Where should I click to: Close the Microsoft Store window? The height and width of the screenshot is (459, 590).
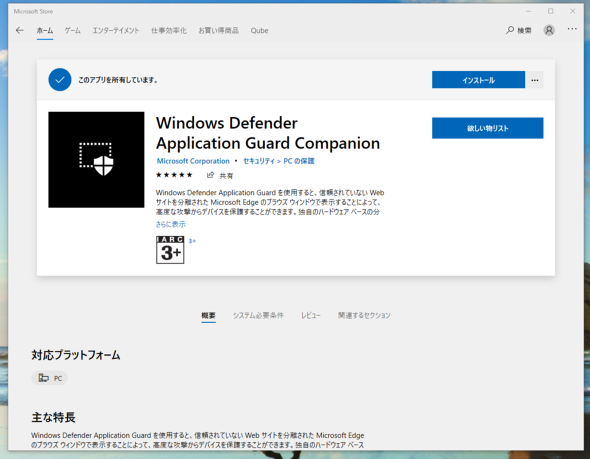point(572,11)
